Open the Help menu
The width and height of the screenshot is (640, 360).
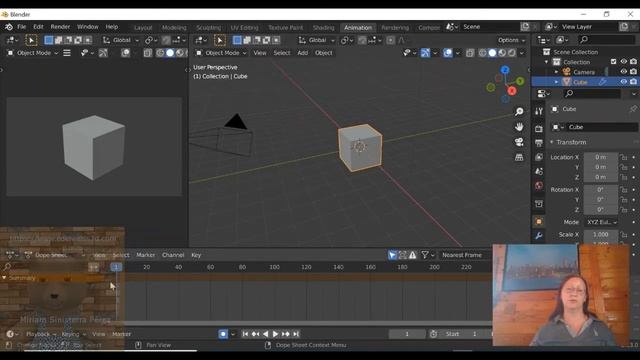(x=112, y=27)
